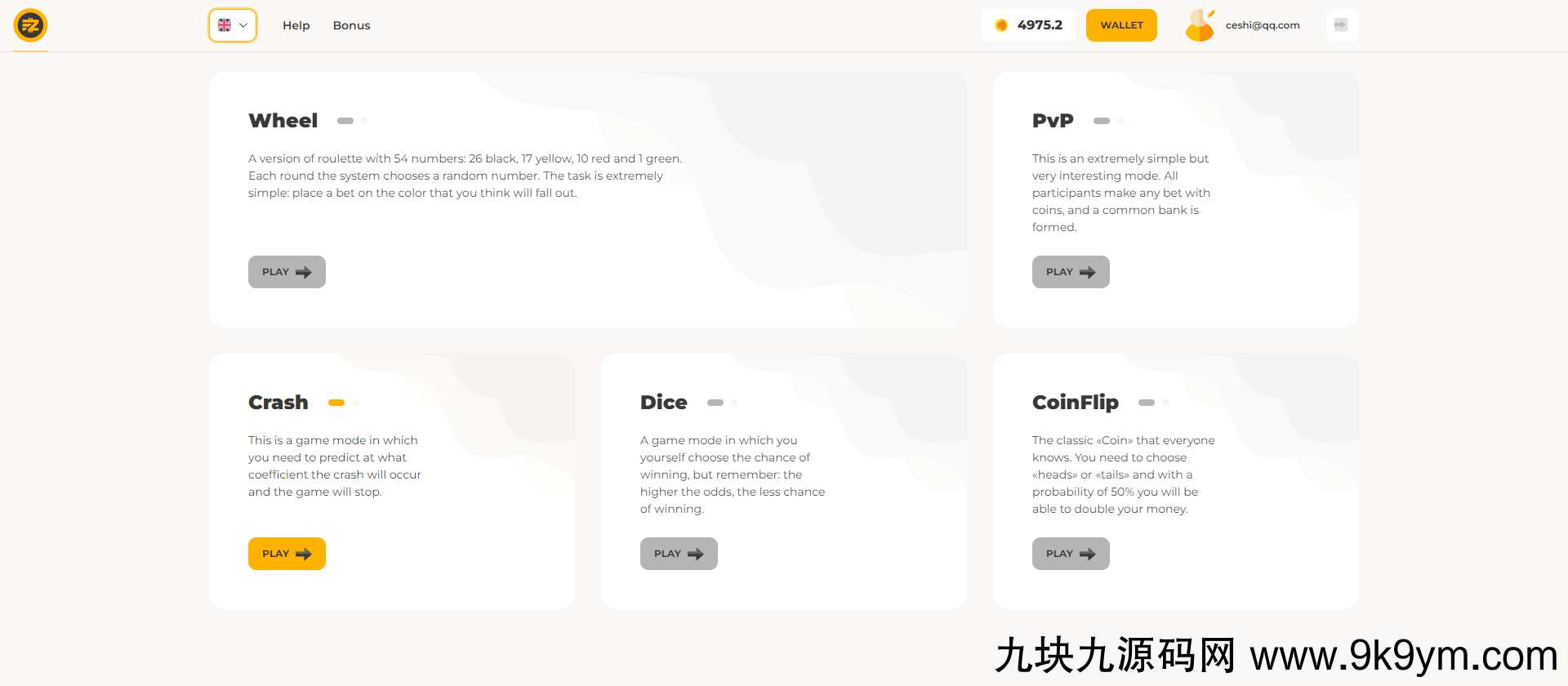This screenshot has width=1568, height=686.
Task: Open the Bonus menu item
Action: (x=351, y=25)
